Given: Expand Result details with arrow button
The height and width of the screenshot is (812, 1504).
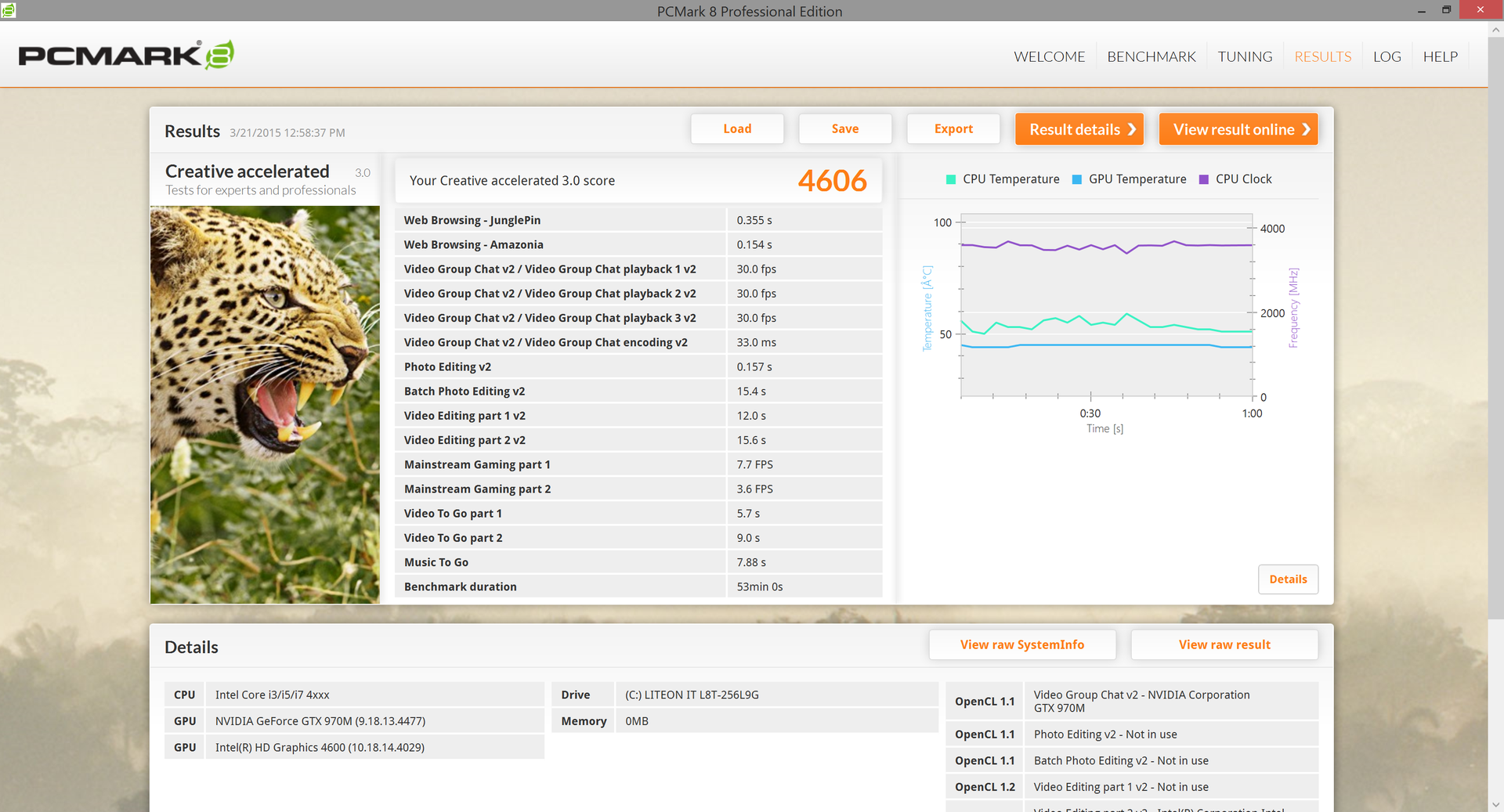Looking at the screenshot, I should click(1079, 129).
